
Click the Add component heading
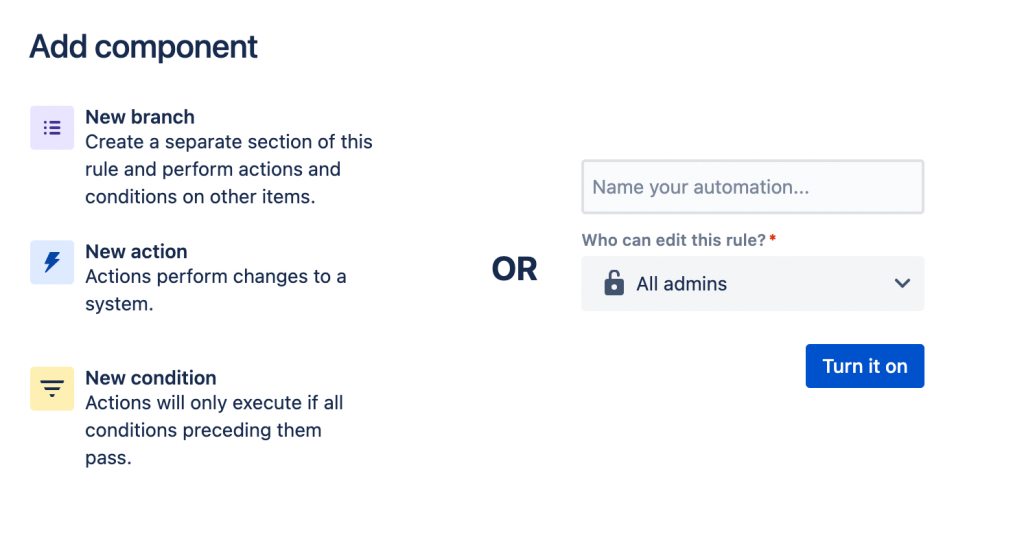(x=144, y=46)
